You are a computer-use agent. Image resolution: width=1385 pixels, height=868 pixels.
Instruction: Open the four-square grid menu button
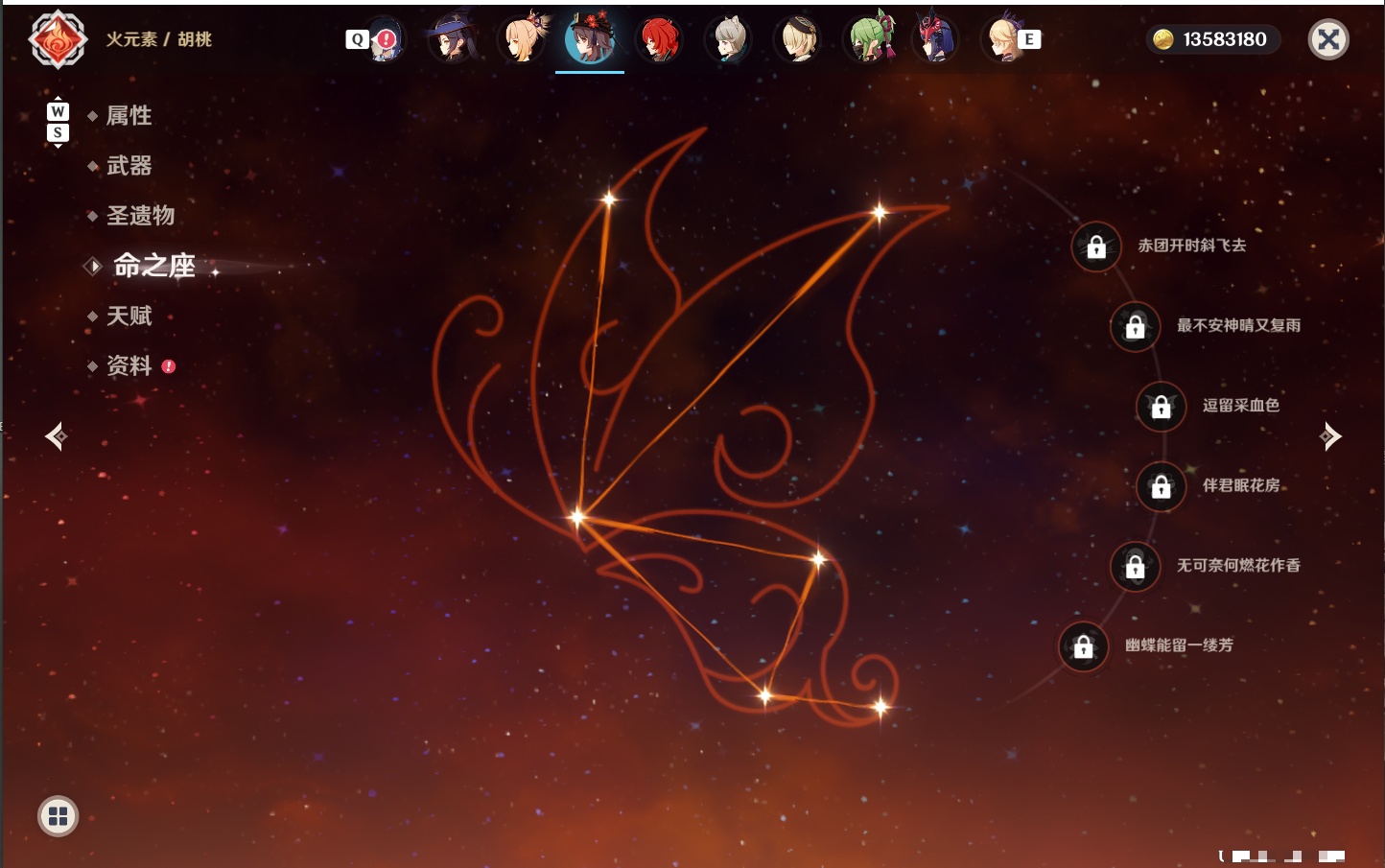pos(58,816)
